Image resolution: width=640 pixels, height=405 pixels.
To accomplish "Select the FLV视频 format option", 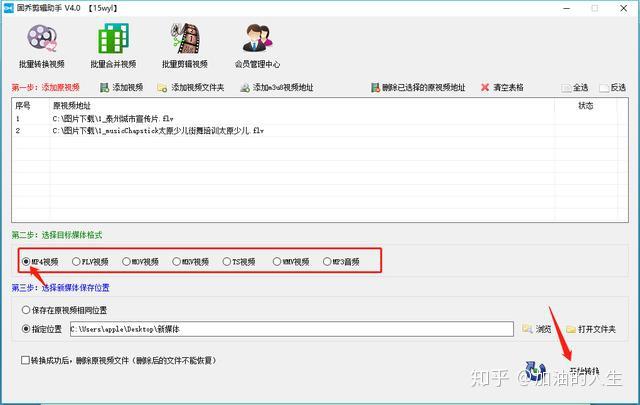I will tap(76, 262).
